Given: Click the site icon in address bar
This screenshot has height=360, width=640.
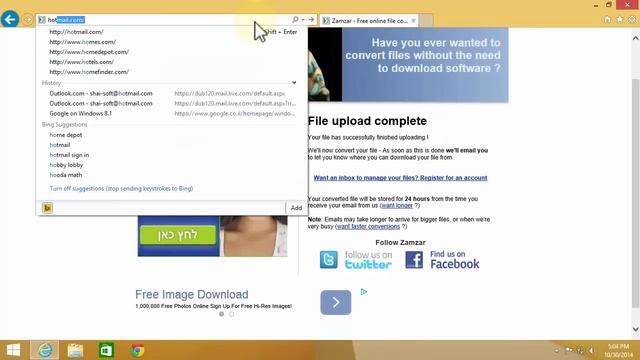Looking at the screenshot, I should [42, 20].
